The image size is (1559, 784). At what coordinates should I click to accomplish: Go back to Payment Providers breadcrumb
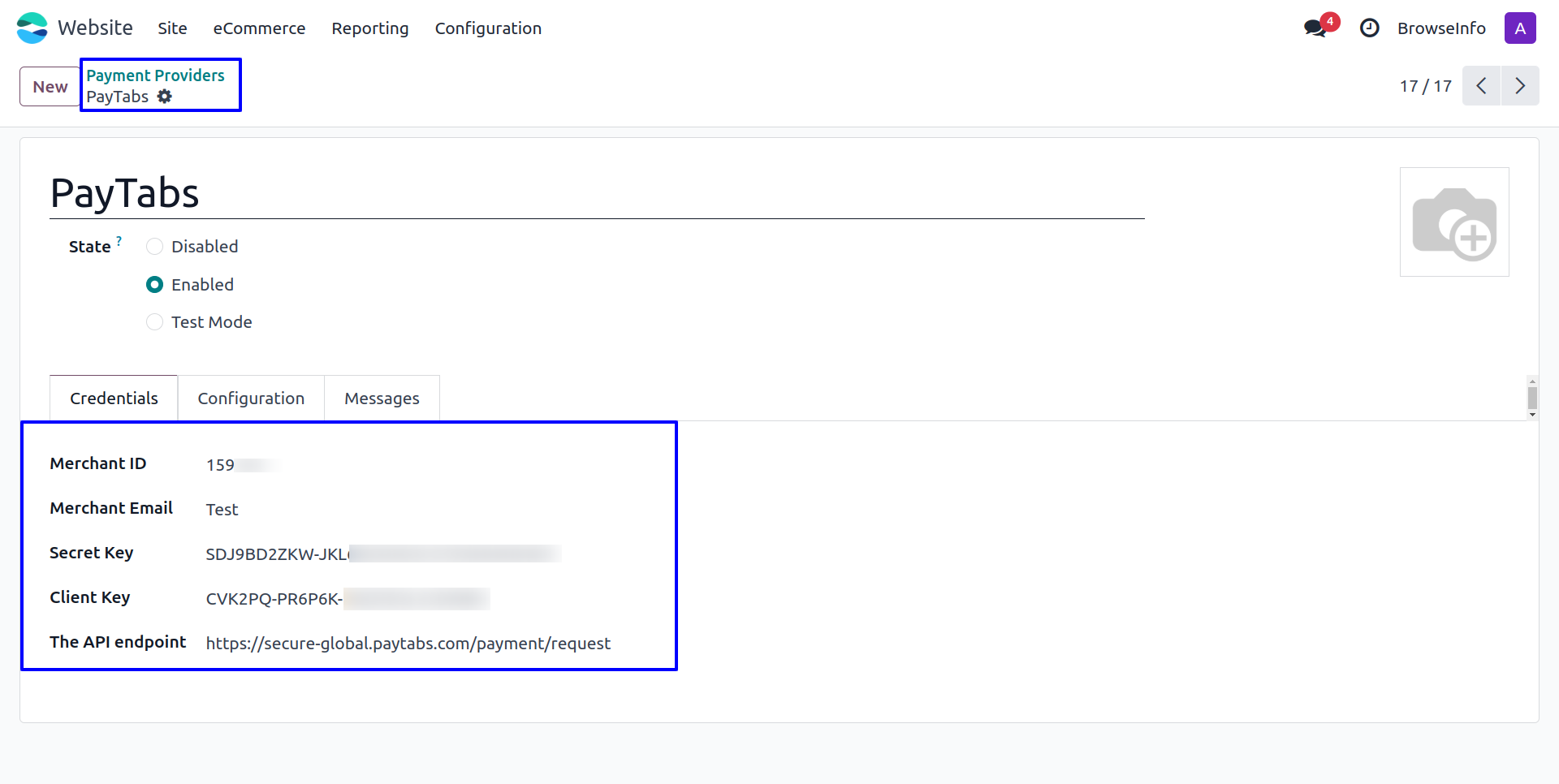tap(155, 75)
